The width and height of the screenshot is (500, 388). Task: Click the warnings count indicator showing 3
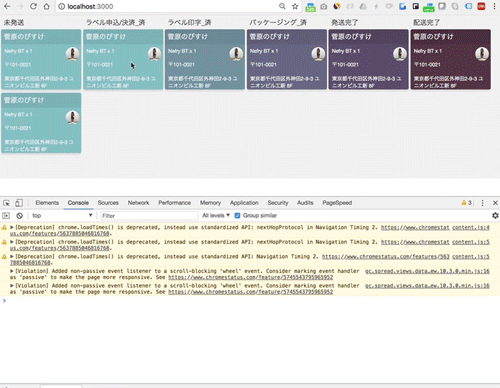point(466,203)
